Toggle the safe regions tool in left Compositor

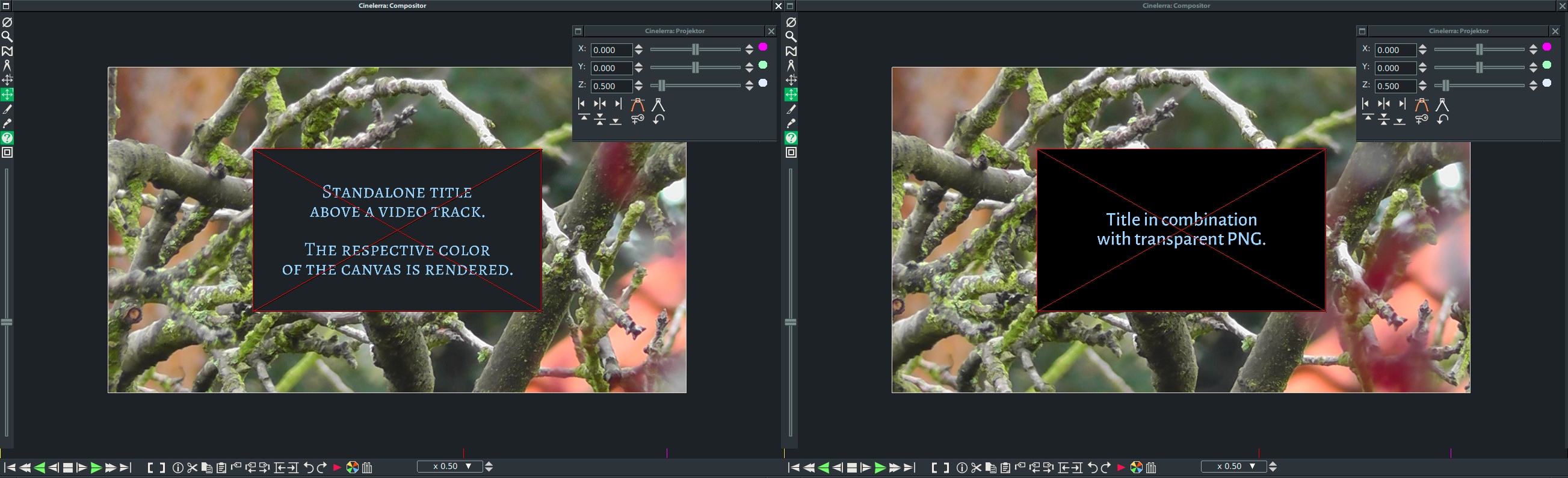[x=7, y=153]
